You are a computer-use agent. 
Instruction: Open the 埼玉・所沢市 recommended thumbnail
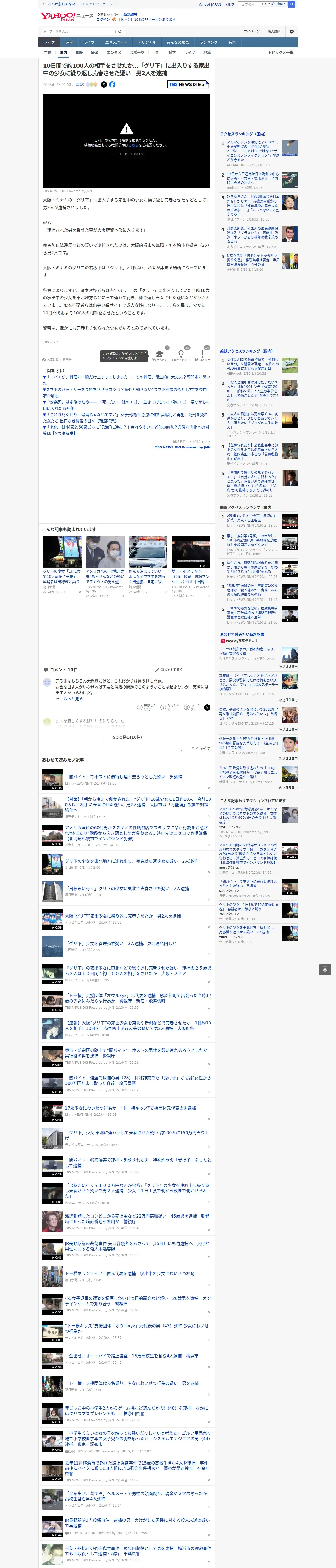191,551
